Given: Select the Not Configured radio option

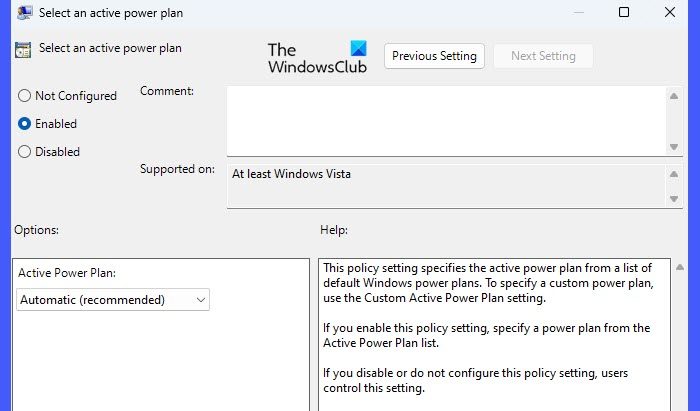Looking at the screenshot, I should pos(25,96).
